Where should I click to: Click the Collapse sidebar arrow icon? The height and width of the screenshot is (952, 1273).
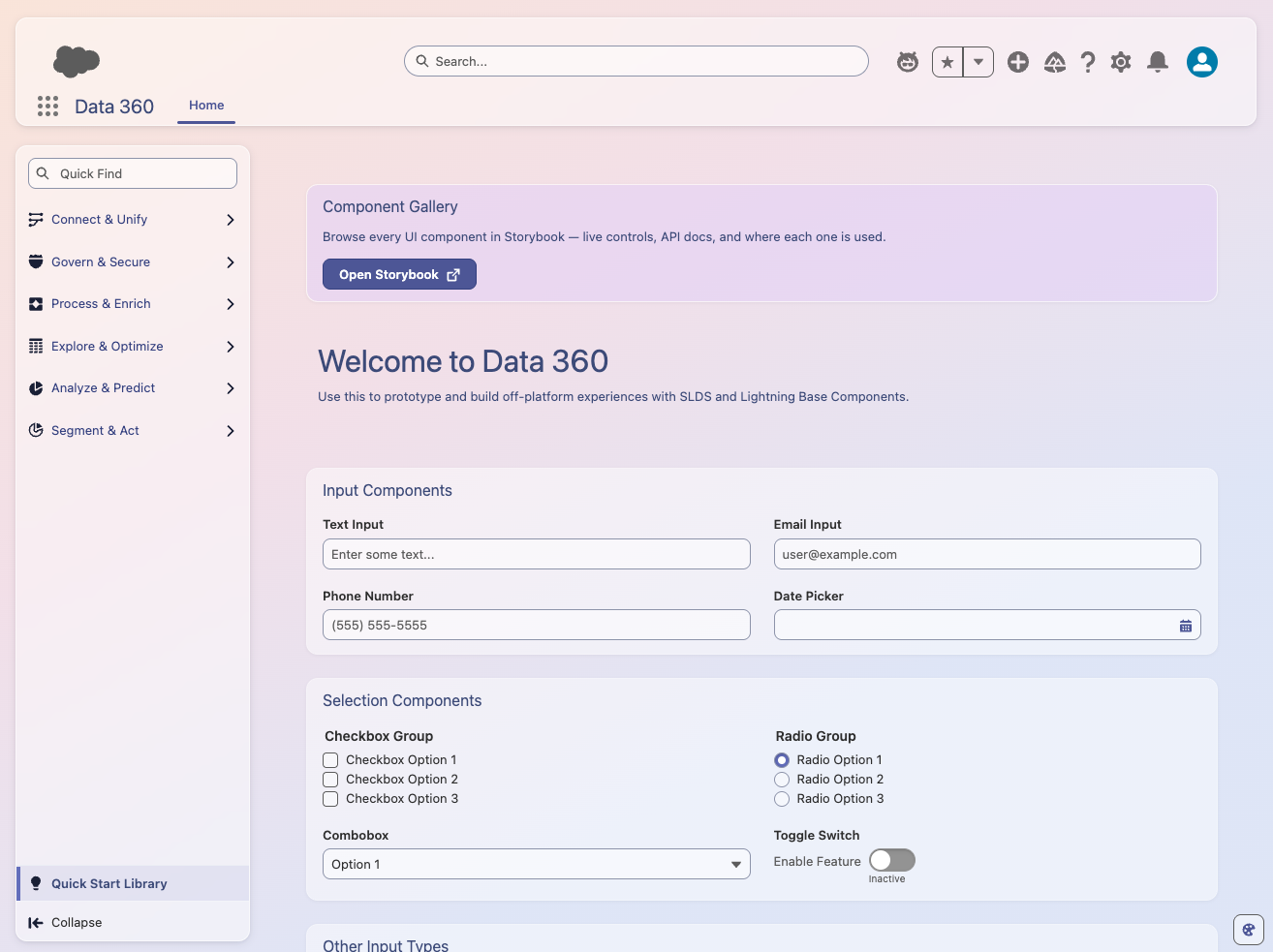[x=36, y=923]
